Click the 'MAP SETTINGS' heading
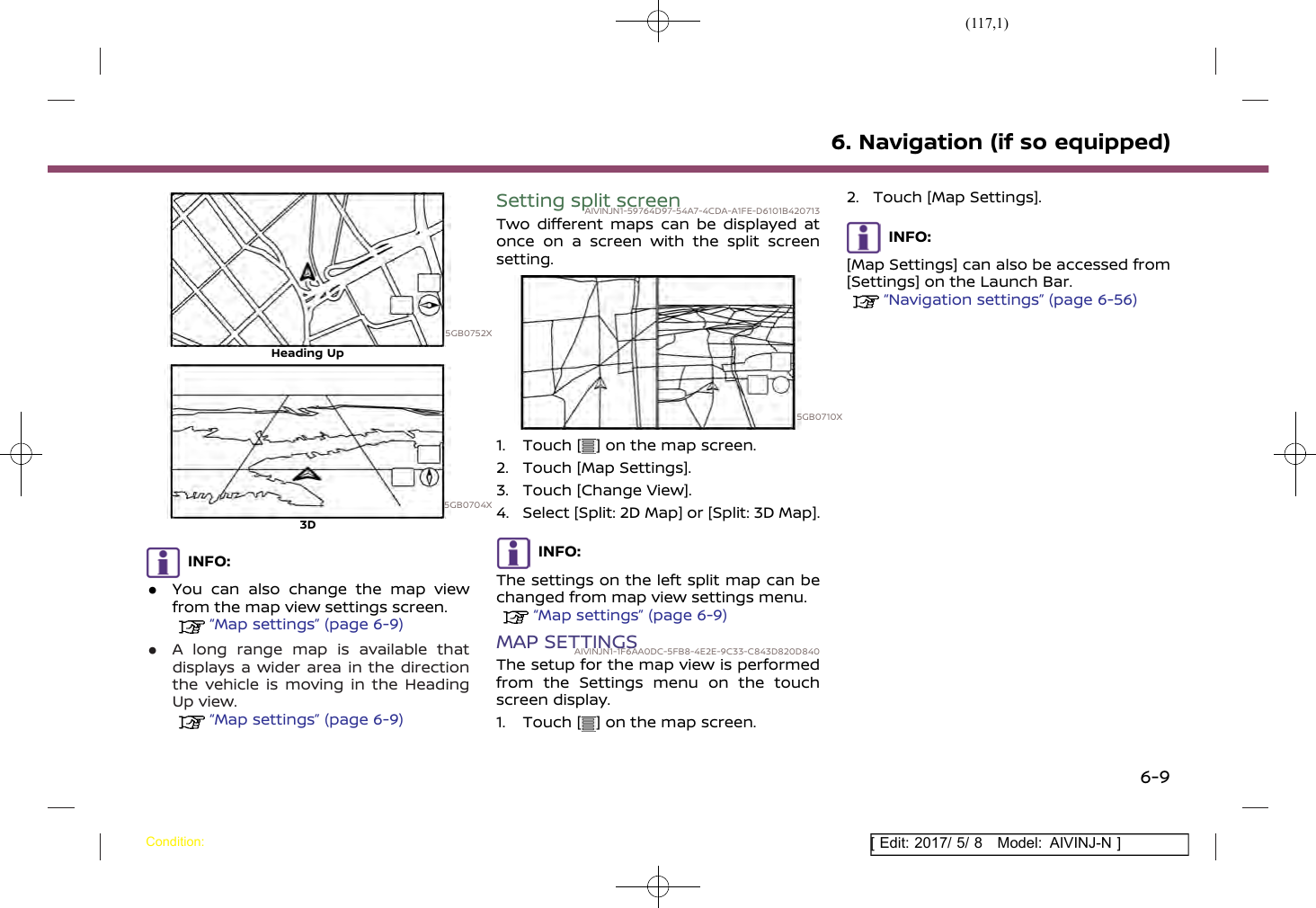Screen dimensions: 1316x908 [x=566, y=642]
